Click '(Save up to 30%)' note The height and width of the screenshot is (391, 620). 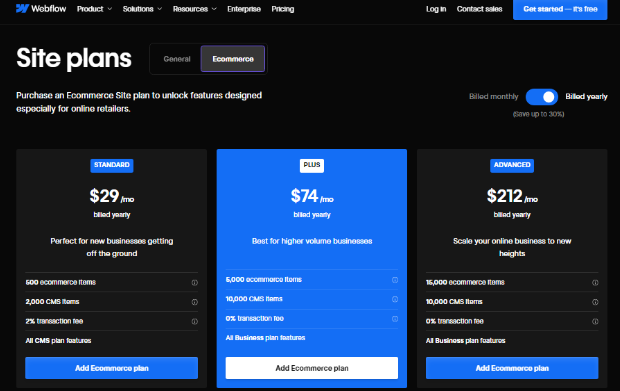(x=538, y=114)
